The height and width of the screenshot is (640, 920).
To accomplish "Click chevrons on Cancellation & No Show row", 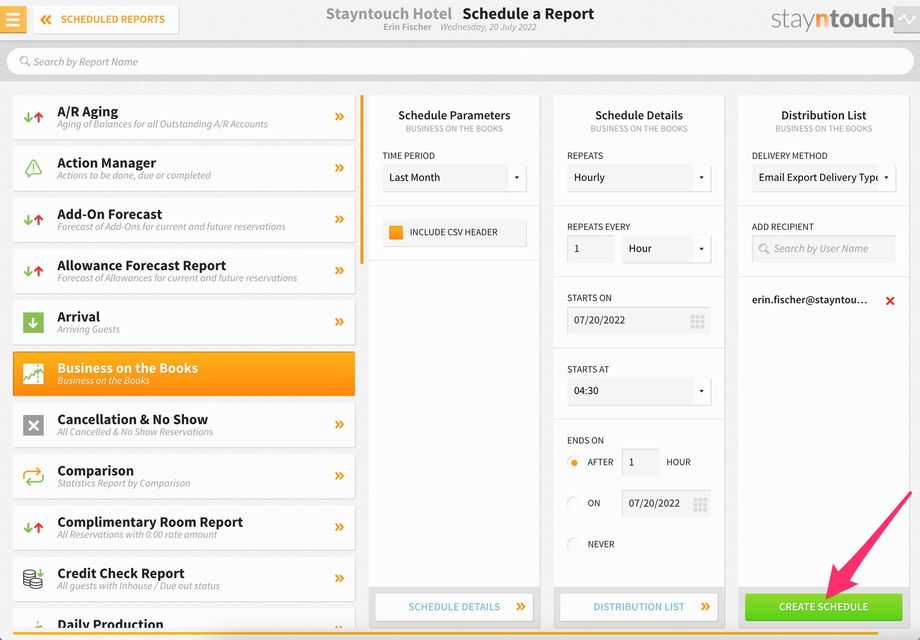I will pyautogui.click(x=340, y=424).
